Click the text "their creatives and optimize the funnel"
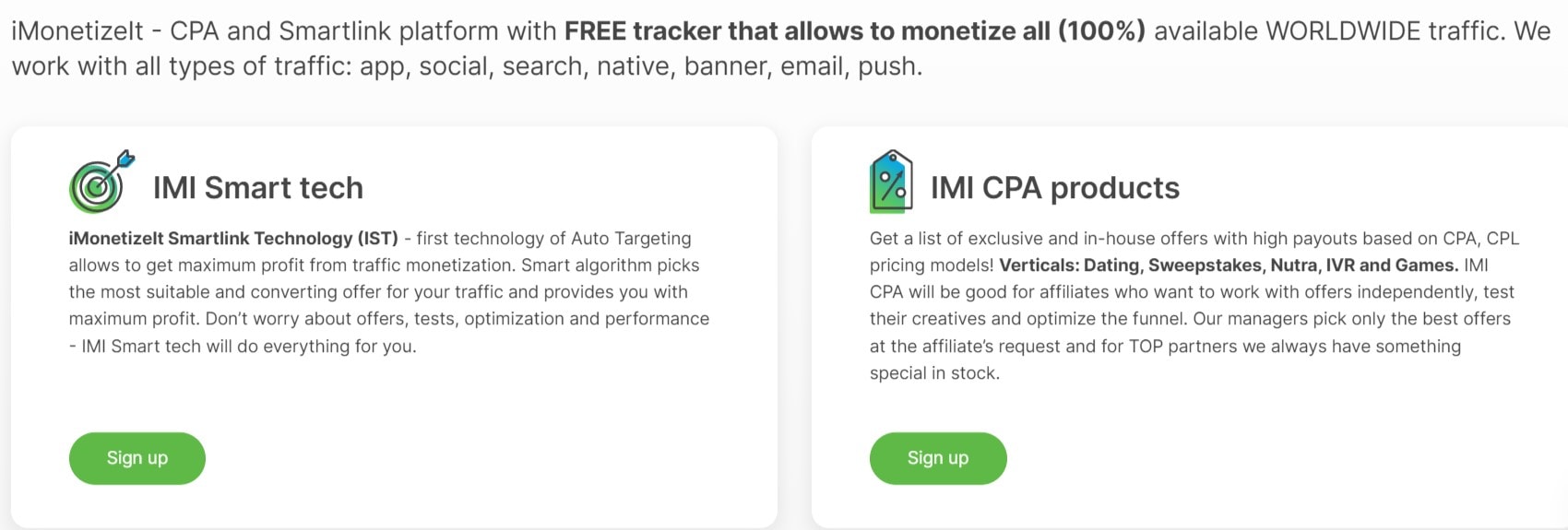 coord(1027,319)
